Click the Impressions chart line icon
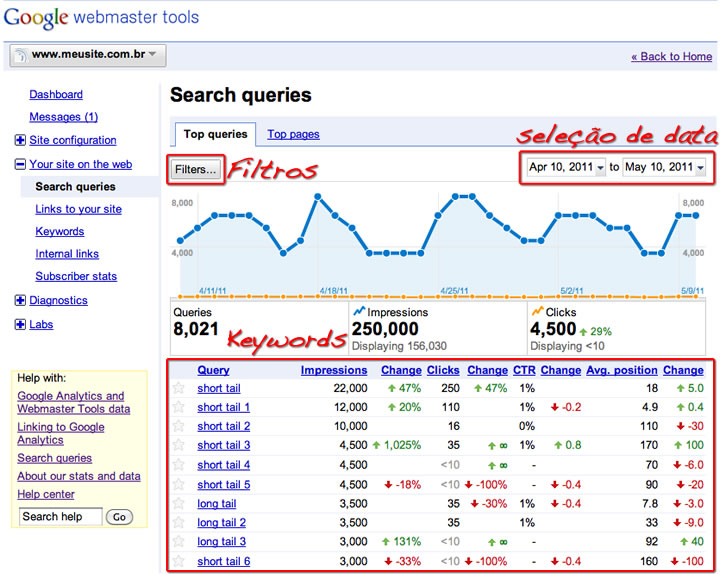This screenshot has height=574, width=720. coord(359,312)
